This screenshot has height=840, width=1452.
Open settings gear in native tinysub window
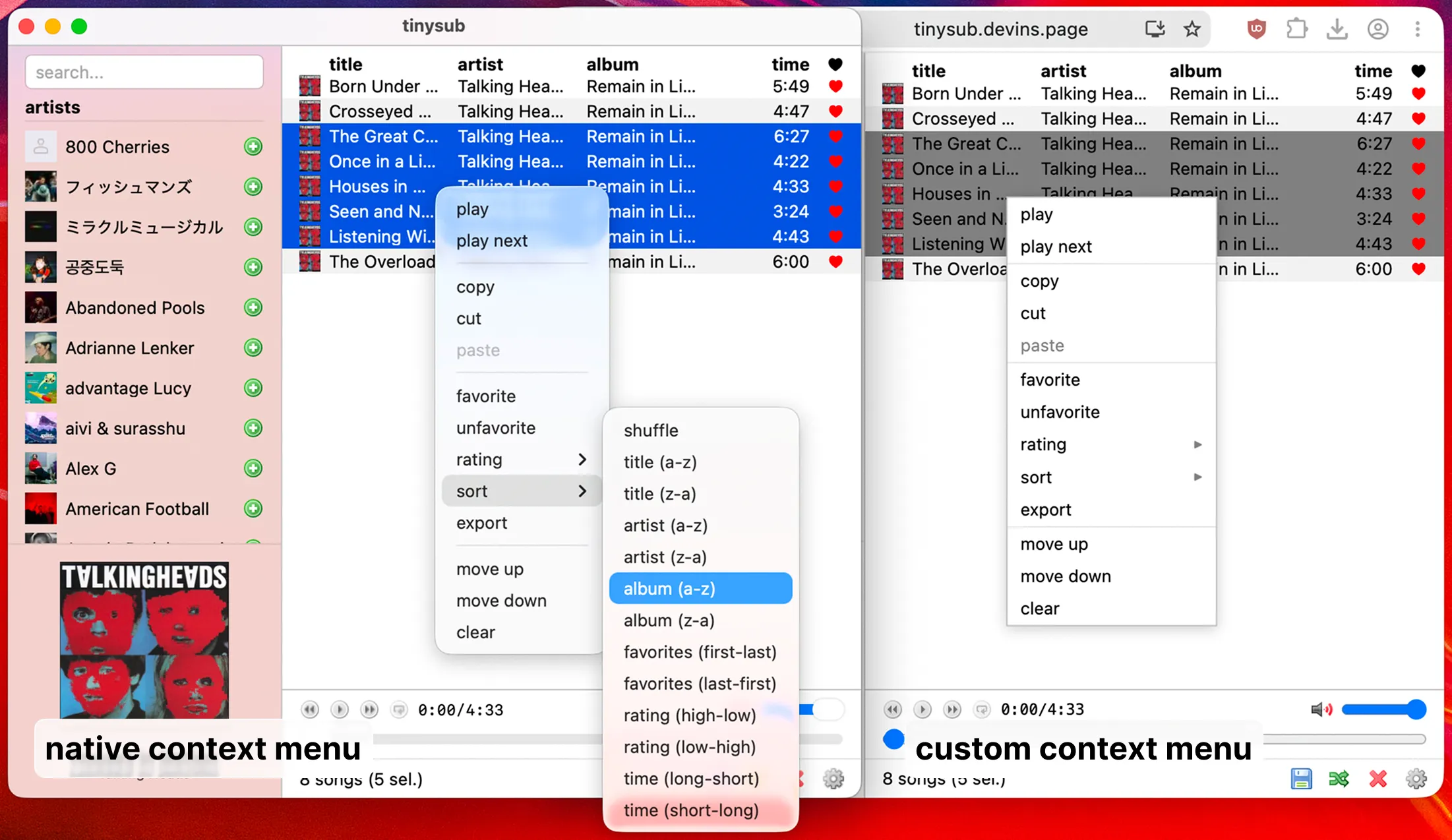coord(833,779)
